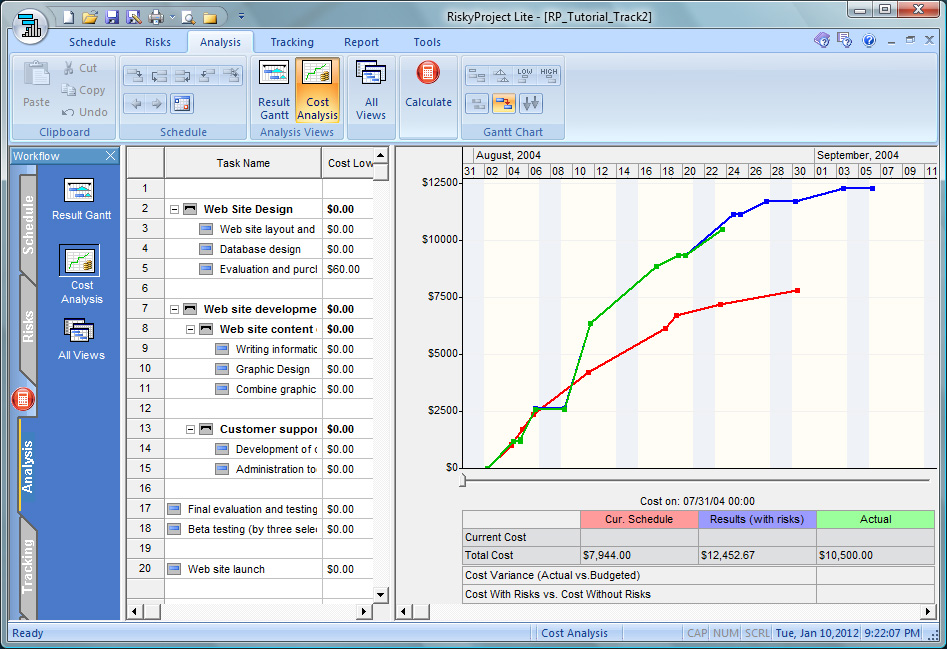Collapse the Web site content subgroup

point(190,330)
